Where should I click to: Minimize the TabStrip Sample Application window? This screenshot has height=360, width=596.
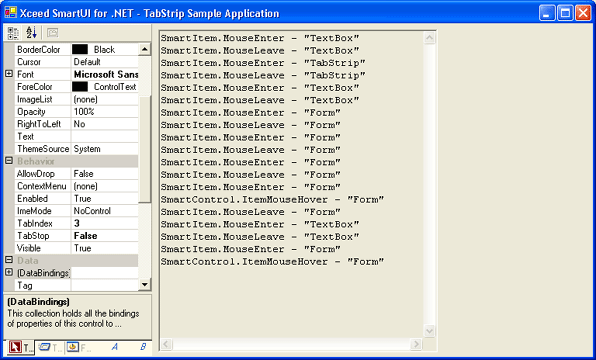pos(547,13)
